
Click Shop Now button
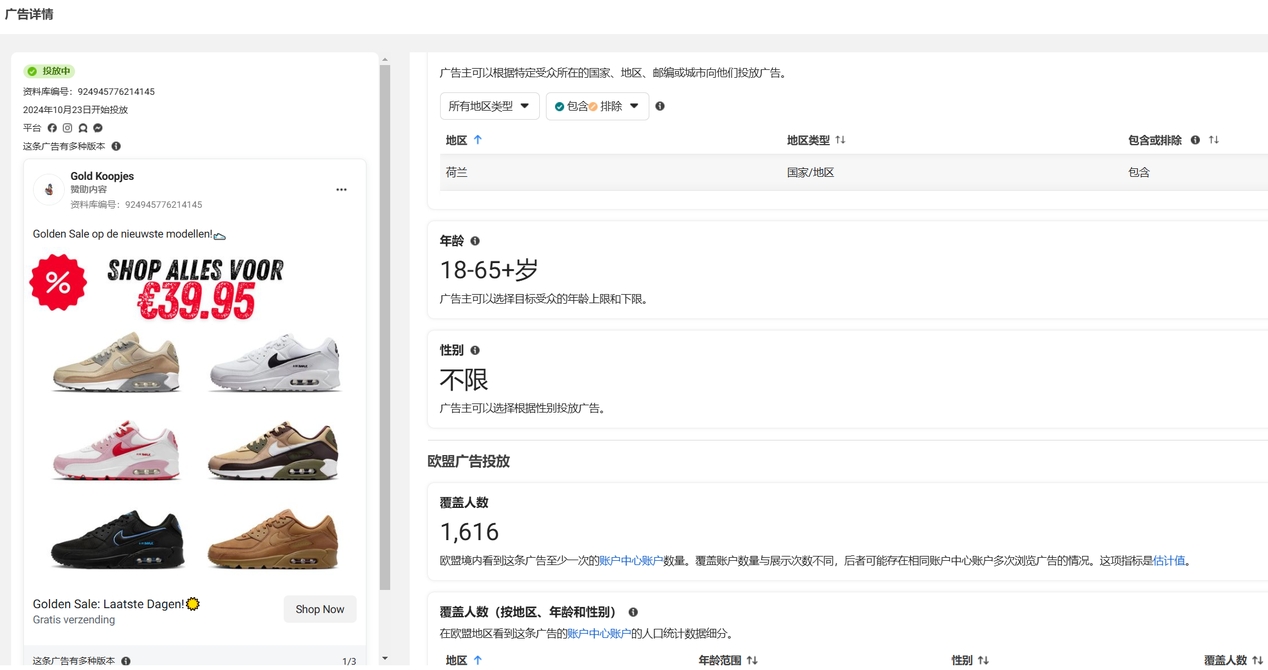[x=320, y=609]
